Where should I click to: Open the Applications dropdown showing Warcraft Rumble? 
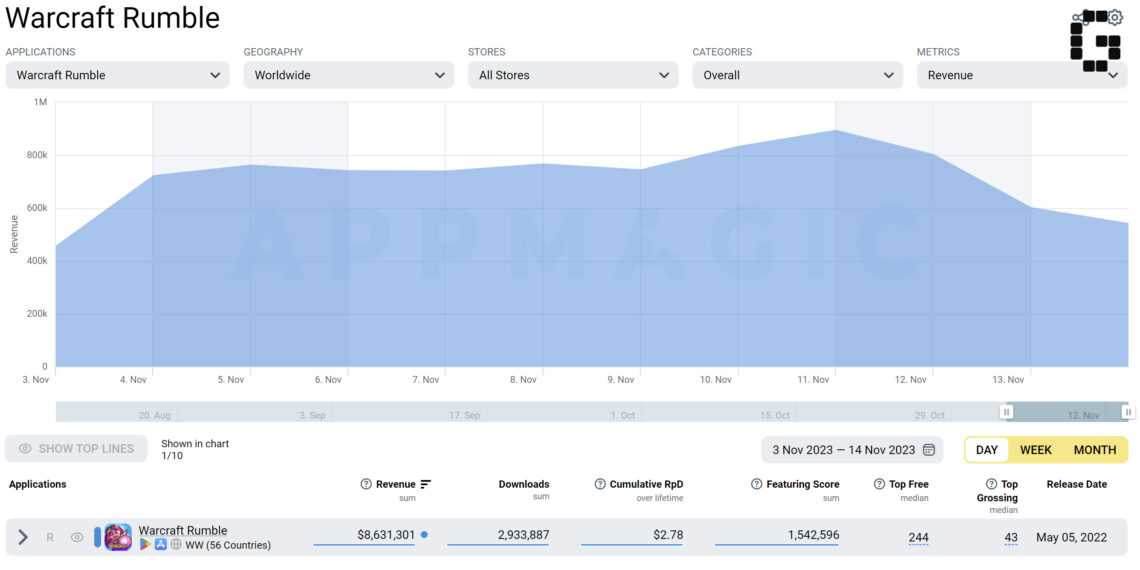[x=118, y=75]
